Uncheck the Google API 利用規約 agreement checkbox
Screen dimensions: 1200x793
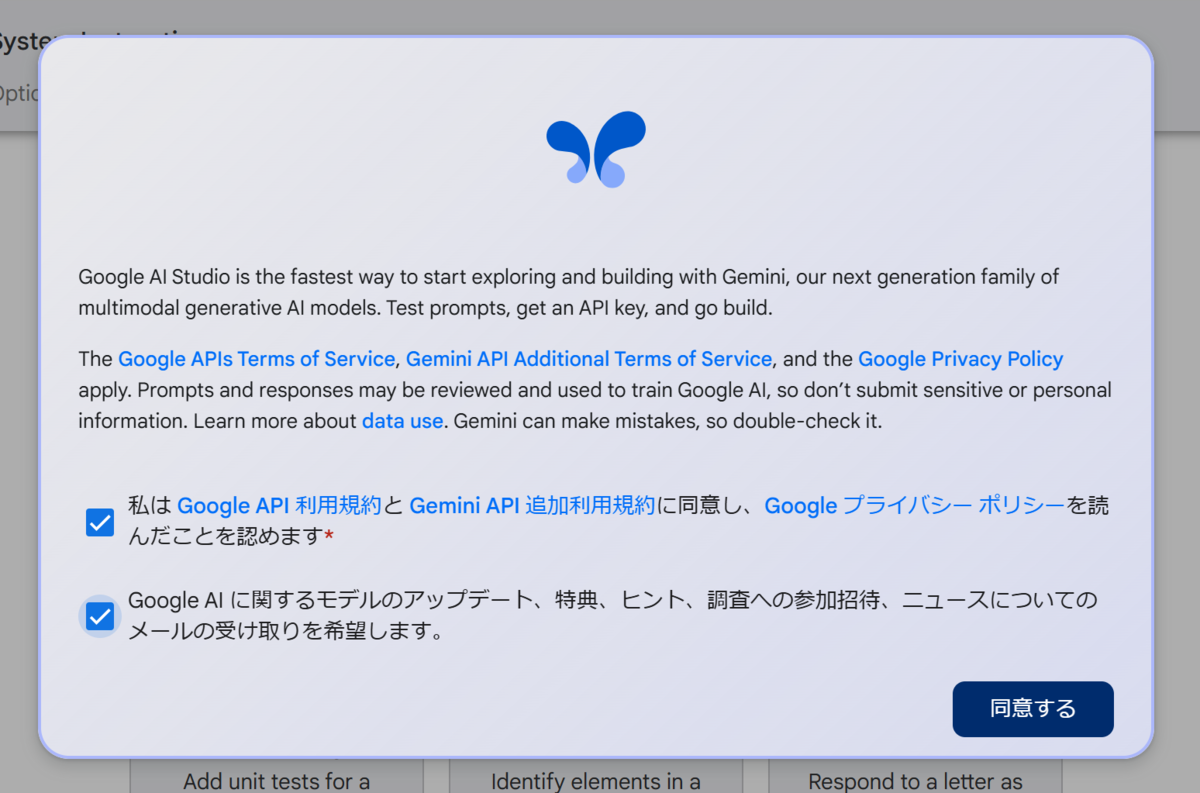(100, 522)
